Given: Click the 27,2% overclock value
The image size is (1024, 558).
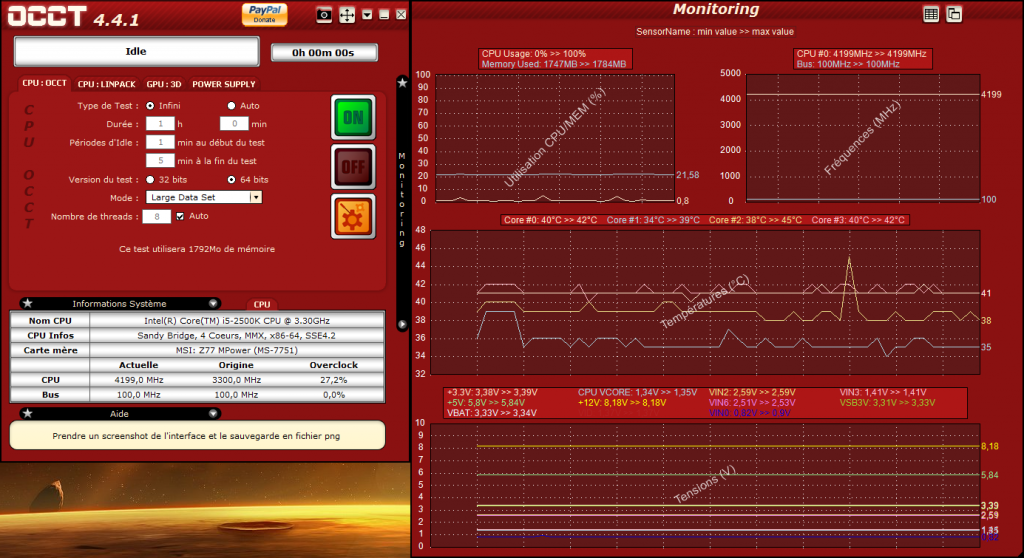Looking at the screenshot, I should [334, 380].
